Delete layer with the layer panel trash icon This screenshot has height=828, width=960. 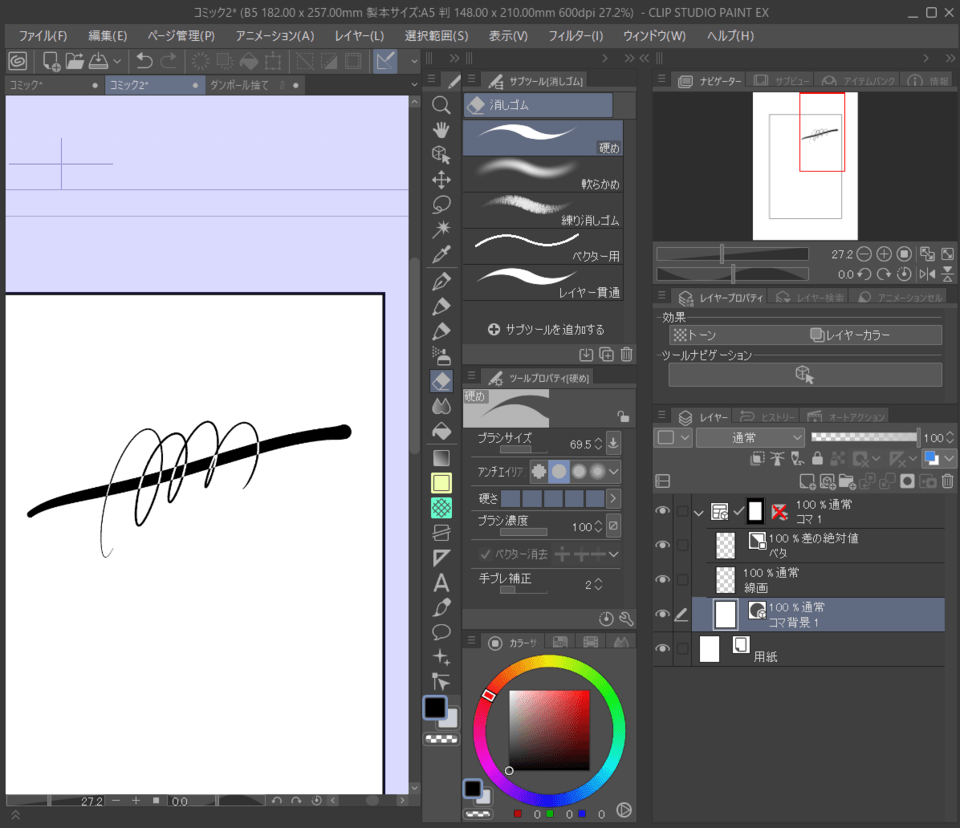pyautogui.click(x=947, y=481)
